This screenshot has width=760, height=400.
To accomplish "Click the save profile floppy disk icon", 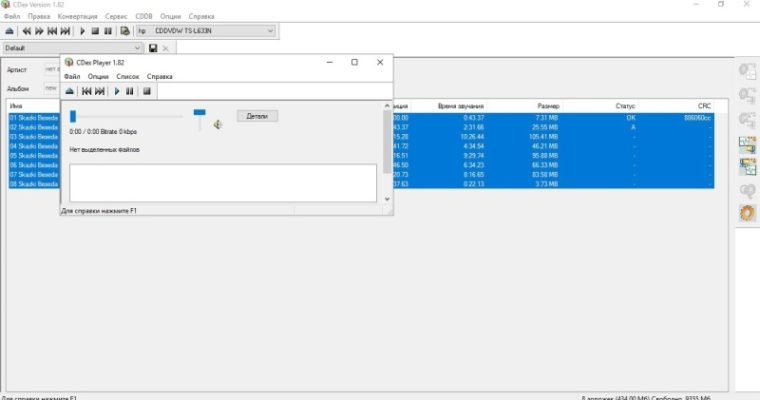I will pyautogui.click(x=152, y=48).
